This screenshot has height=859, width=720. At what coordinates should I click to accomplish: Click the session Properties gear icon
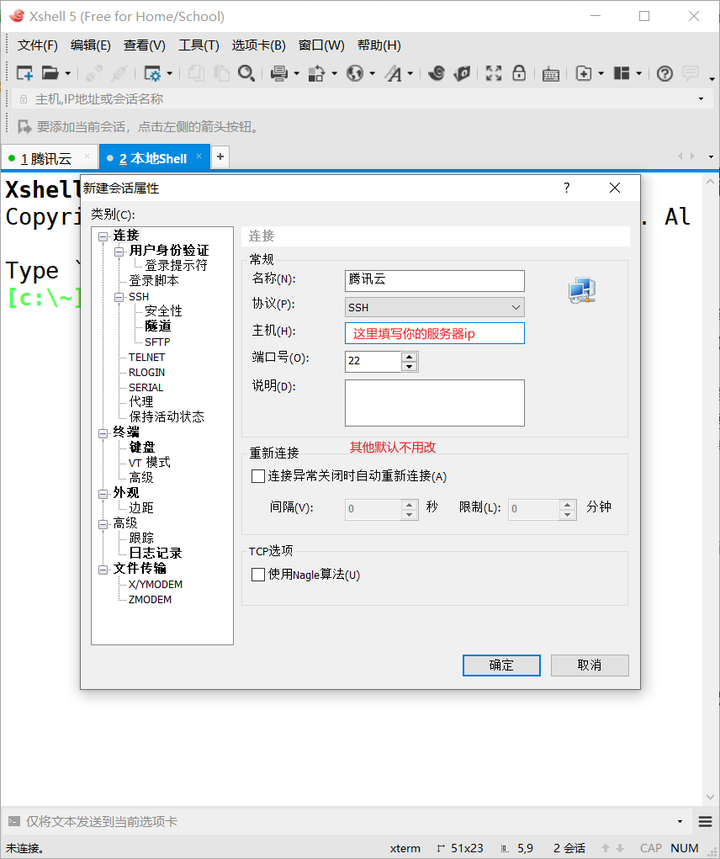152,73
